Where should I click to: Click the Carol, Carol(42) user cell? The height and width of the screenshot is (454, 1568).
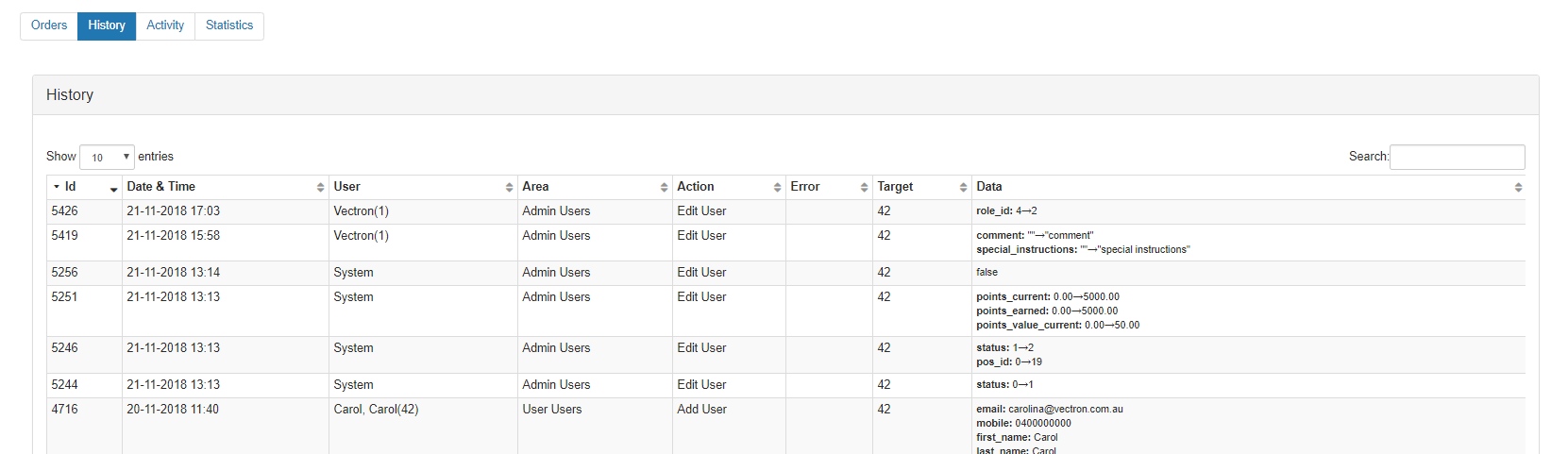[376, 410]
